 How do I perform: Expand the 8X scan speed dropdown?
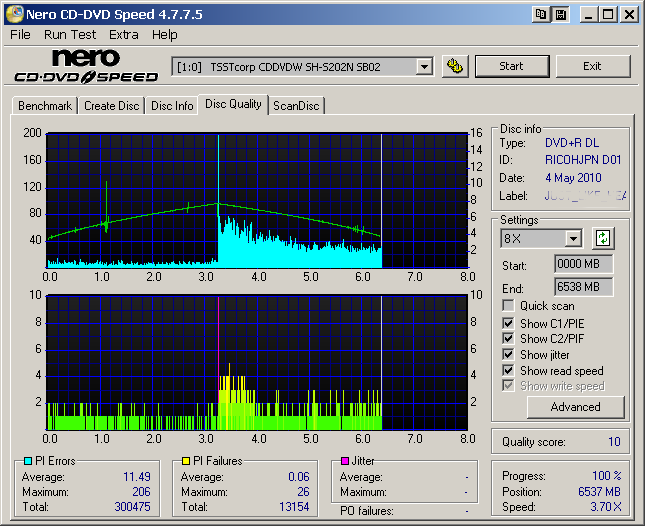(x=573, y=238)
